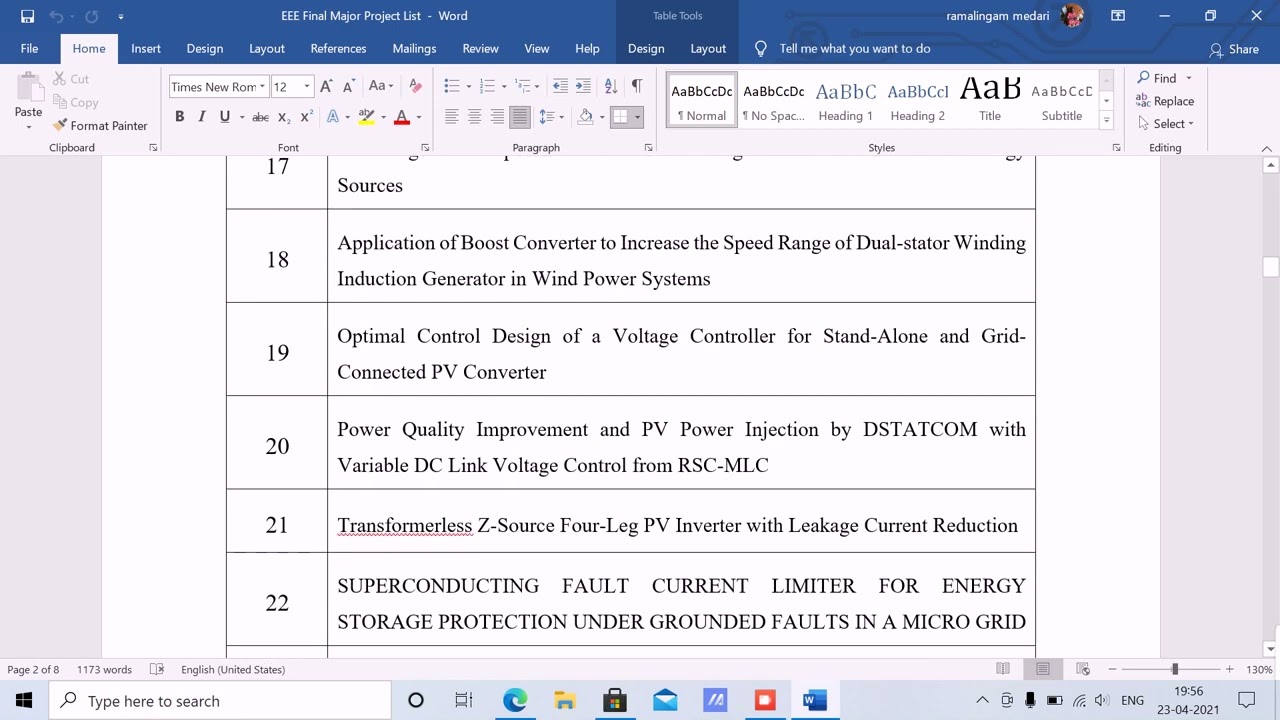The width and height of the screenshot is (1280, 720).
Task: Open the File tab
Action: click(29, 48)
